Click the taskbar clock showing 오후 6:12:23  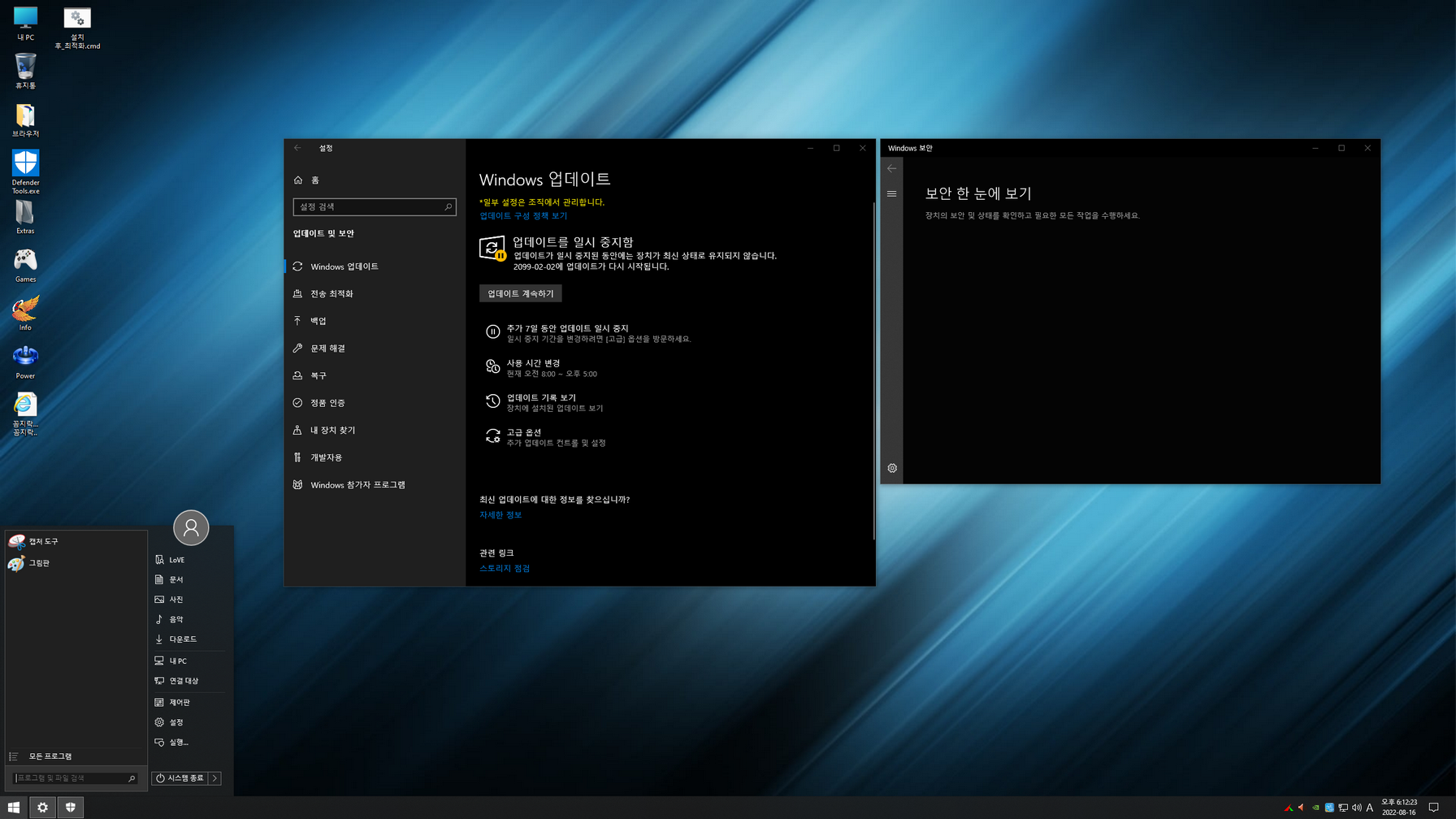pyautogui.click(x=1399, y=808)
